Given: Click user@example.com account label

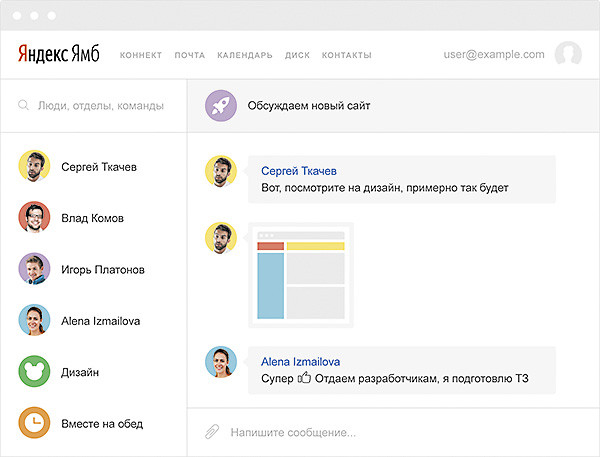Looking at the screenshot, I should click(x=494, y=55).
